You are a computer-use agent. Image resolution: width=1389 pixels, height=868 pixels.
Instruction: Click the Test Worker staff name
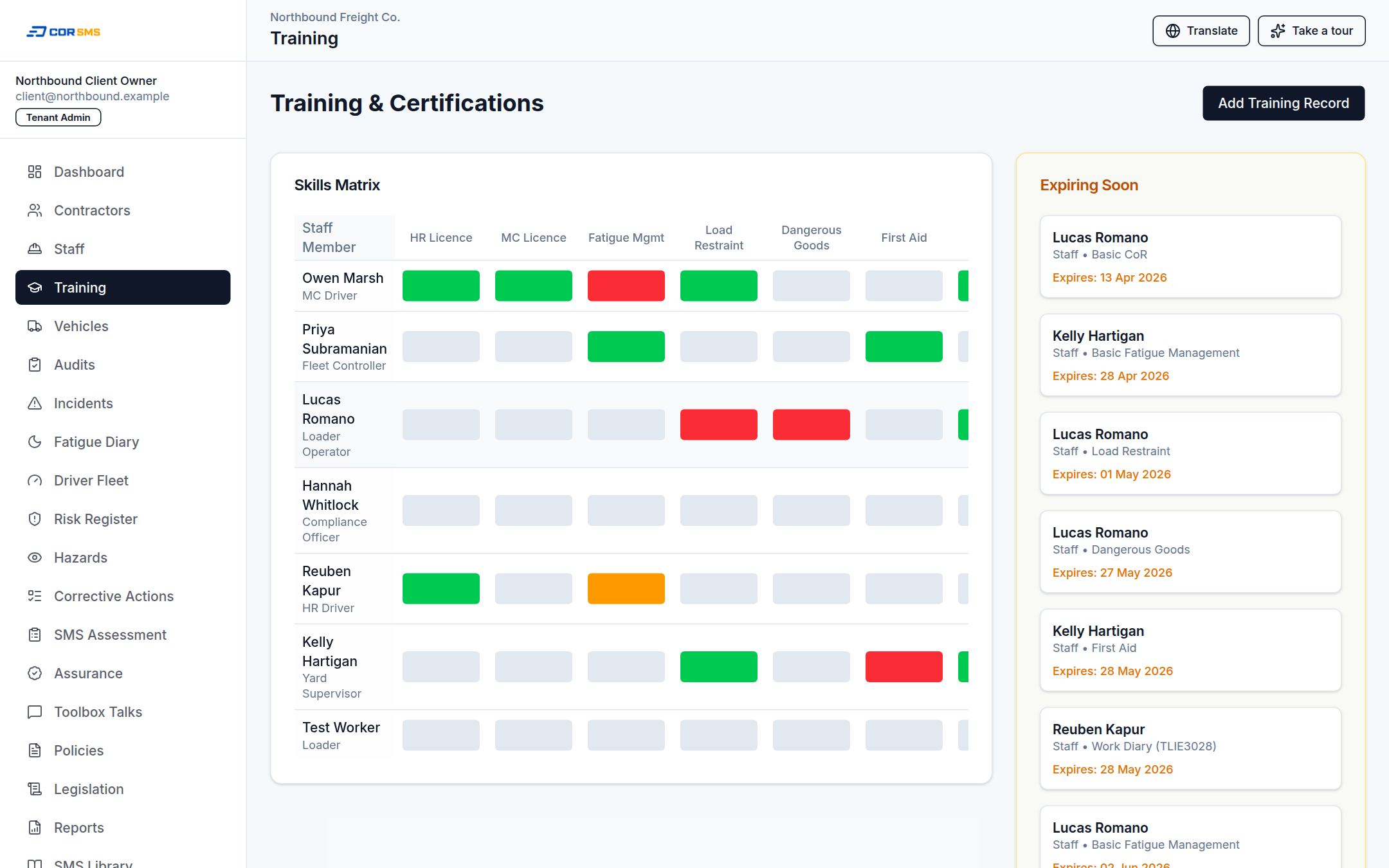[341, 727]
